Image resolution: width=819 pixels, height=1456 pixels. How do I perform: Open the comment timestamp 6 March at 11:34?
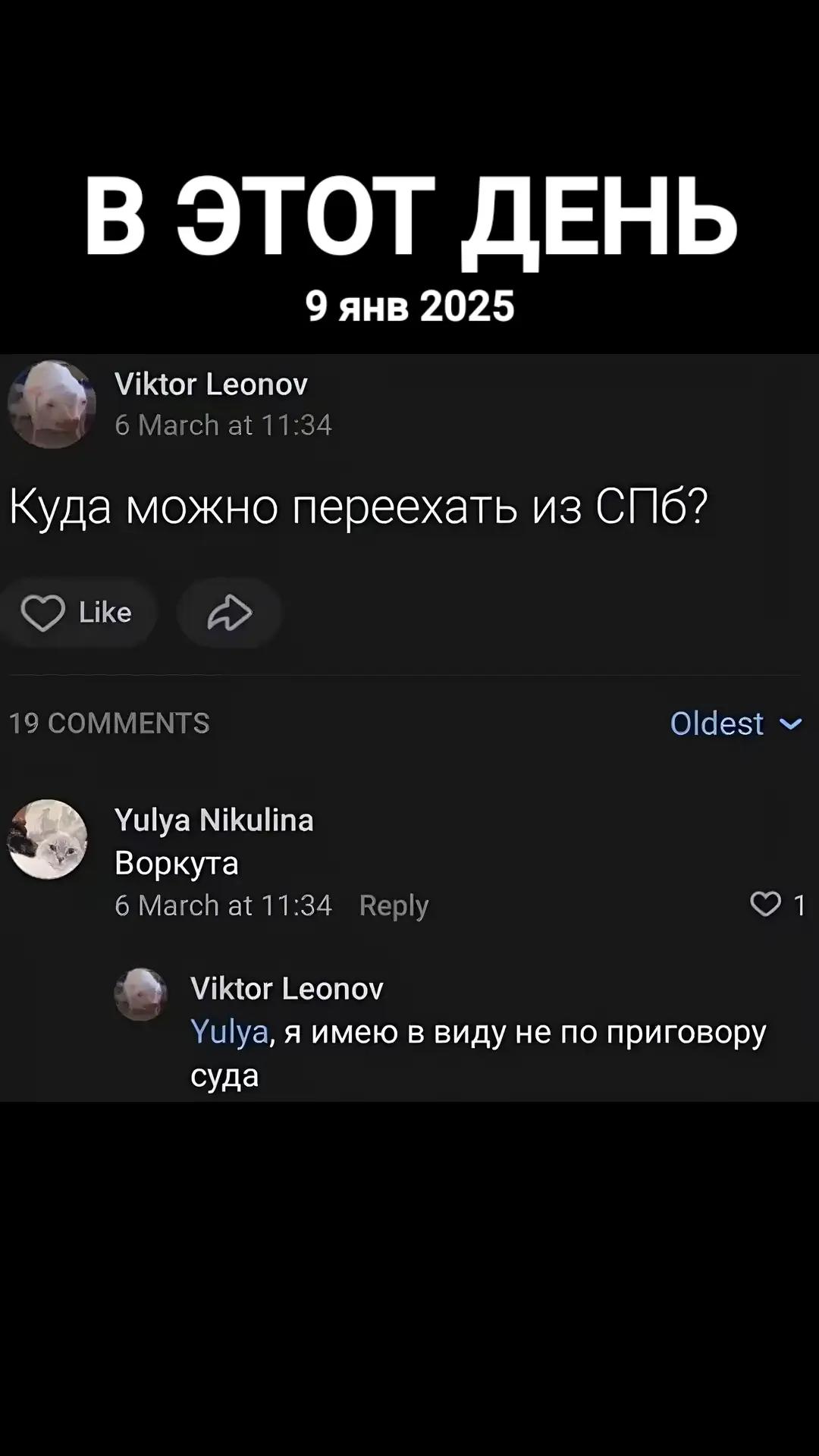pyautogui.click(x=223, y=905)
